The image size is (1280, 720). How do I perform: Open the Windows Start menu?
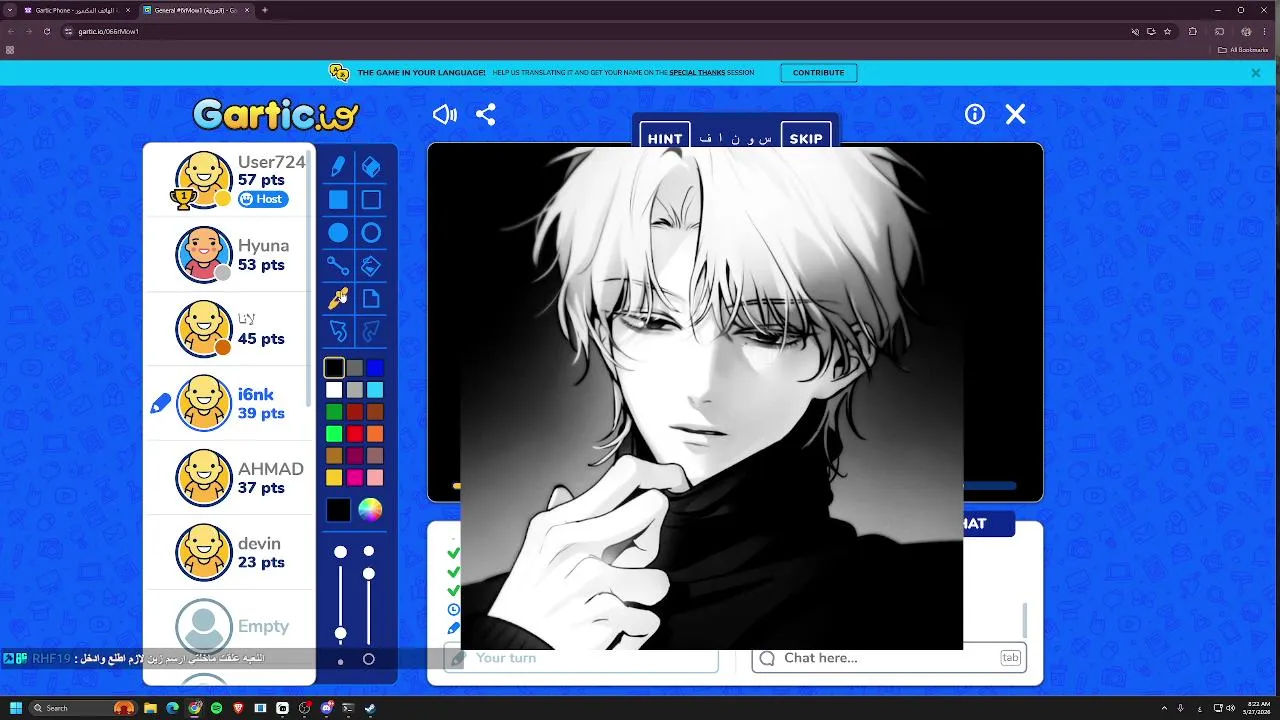click(15, 708)
